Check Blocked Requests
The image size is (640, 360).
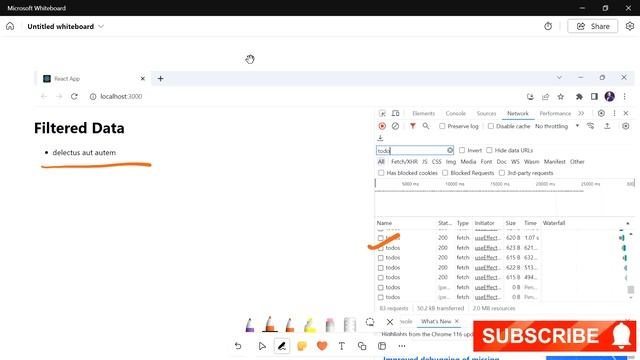pos(445,173)
